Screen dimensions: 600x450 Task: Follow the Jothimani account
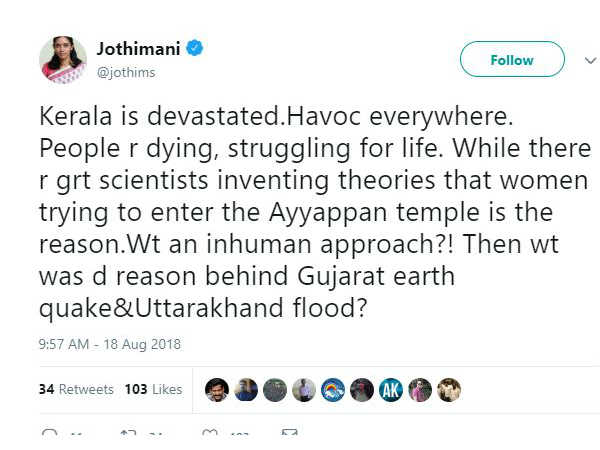point(511,60)
